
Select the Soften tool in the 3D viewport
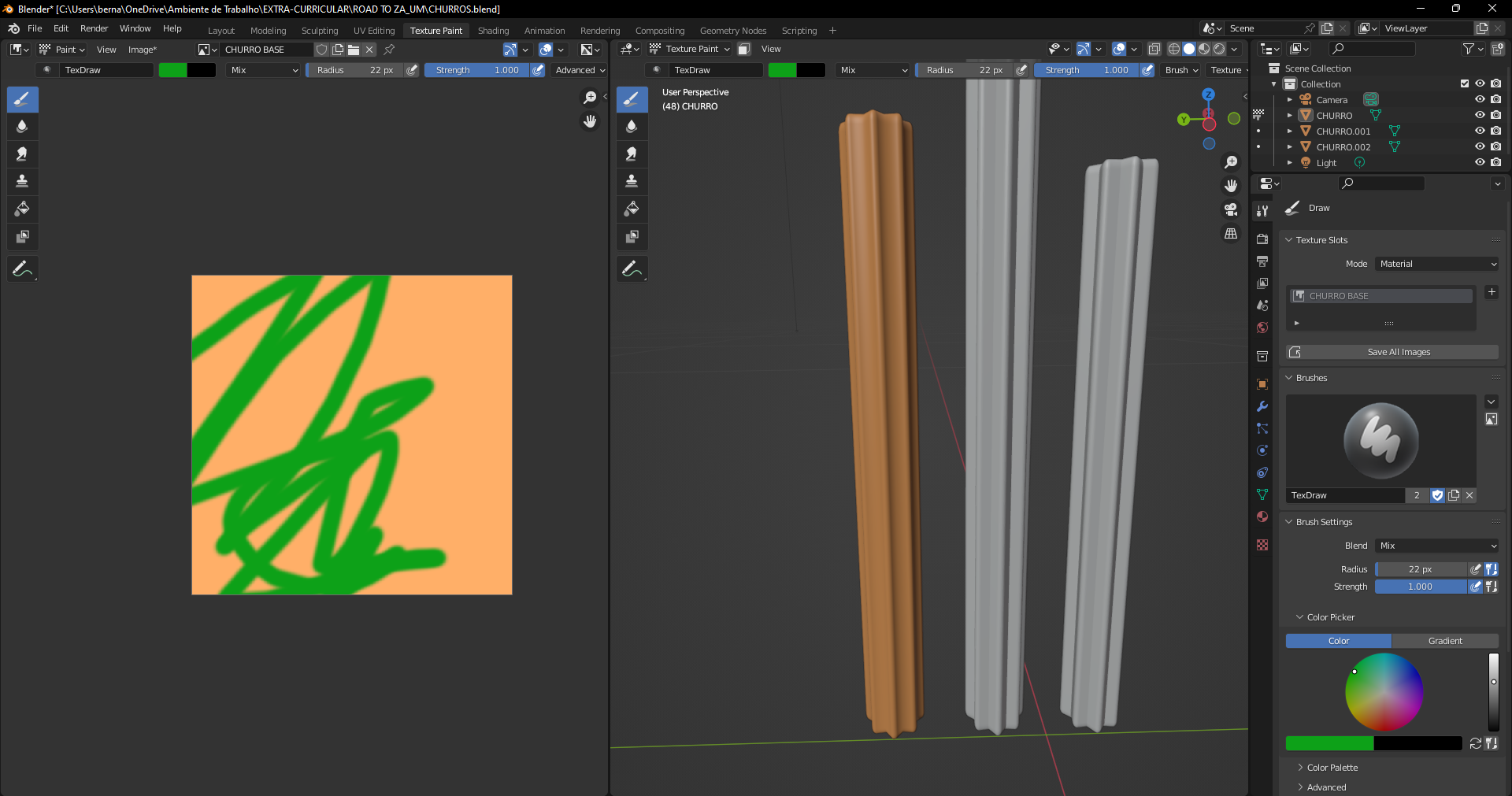(632, 127)
